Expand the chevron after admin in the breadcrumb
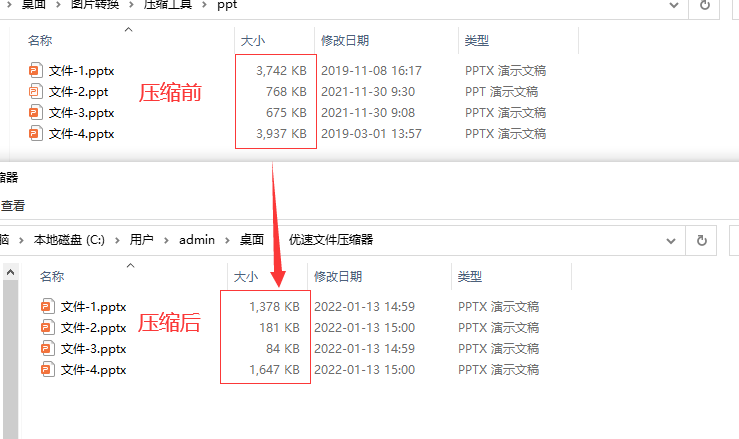The image size is (739, 439). [227, 240]
